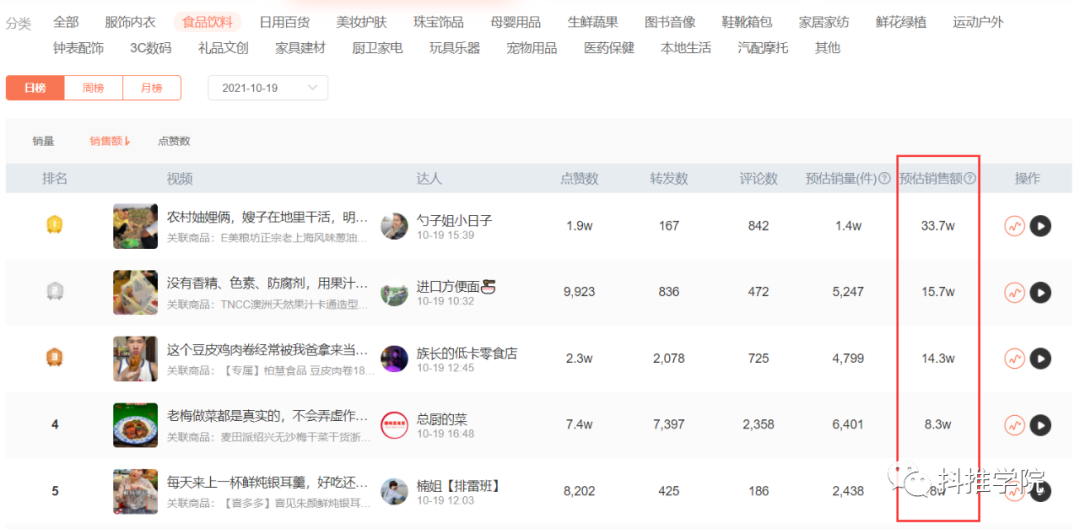Select 玩具乐器 category
This screenshot has height=529, width=1080.
point(455,48)
